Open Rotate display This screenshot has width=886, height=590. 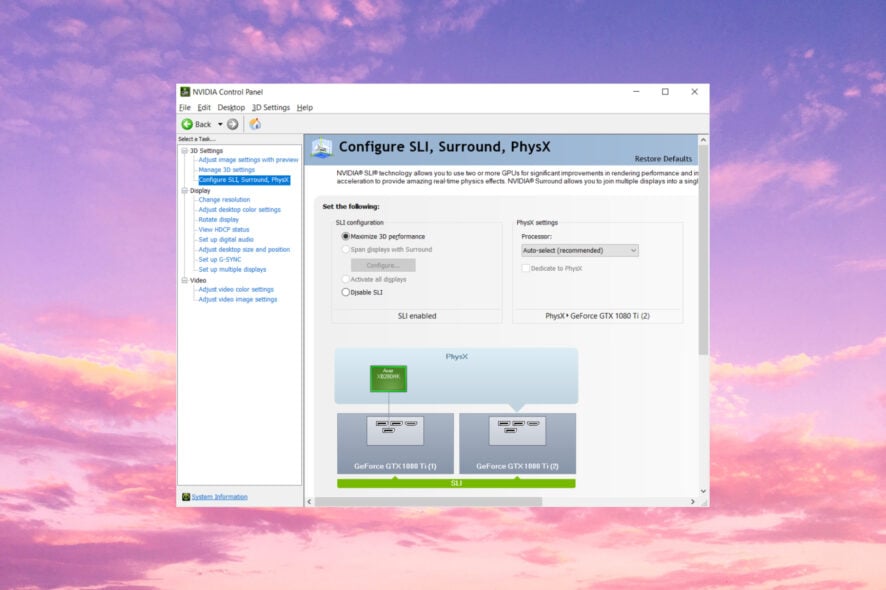tap(219, 219)
